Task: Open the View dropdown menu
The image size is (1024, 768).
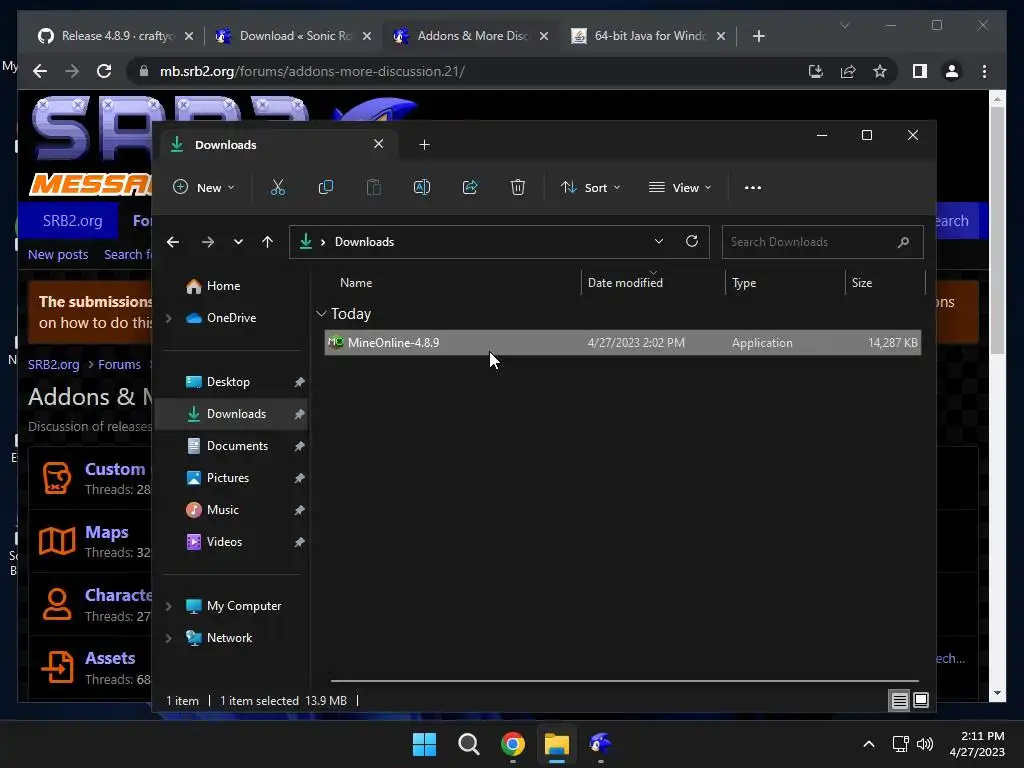Action: click(680, 187)
